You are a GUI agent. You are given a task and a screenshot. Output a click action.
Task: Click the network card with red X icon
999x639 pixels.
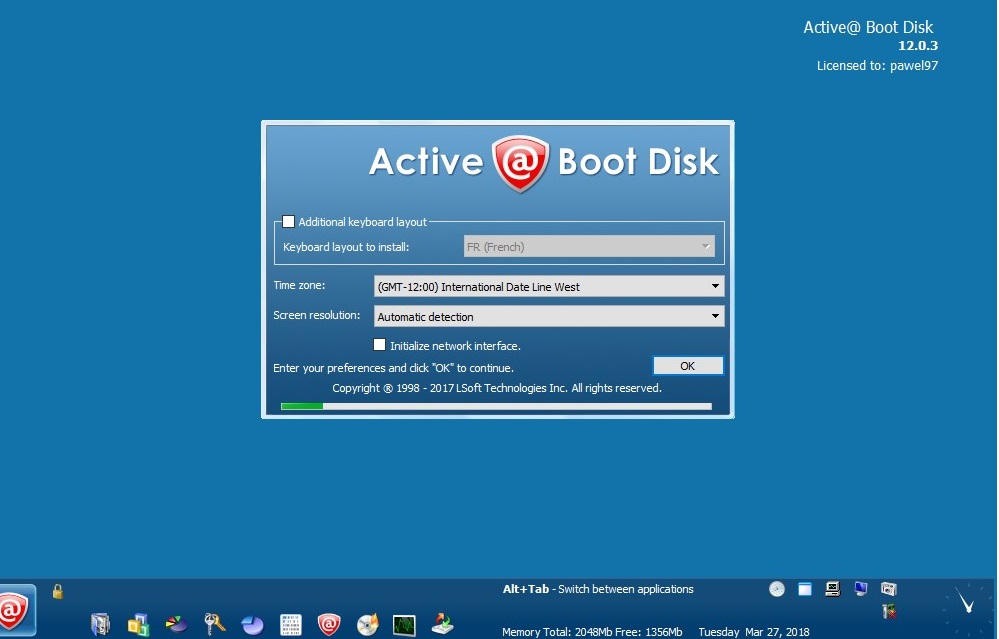click(889, 612)
